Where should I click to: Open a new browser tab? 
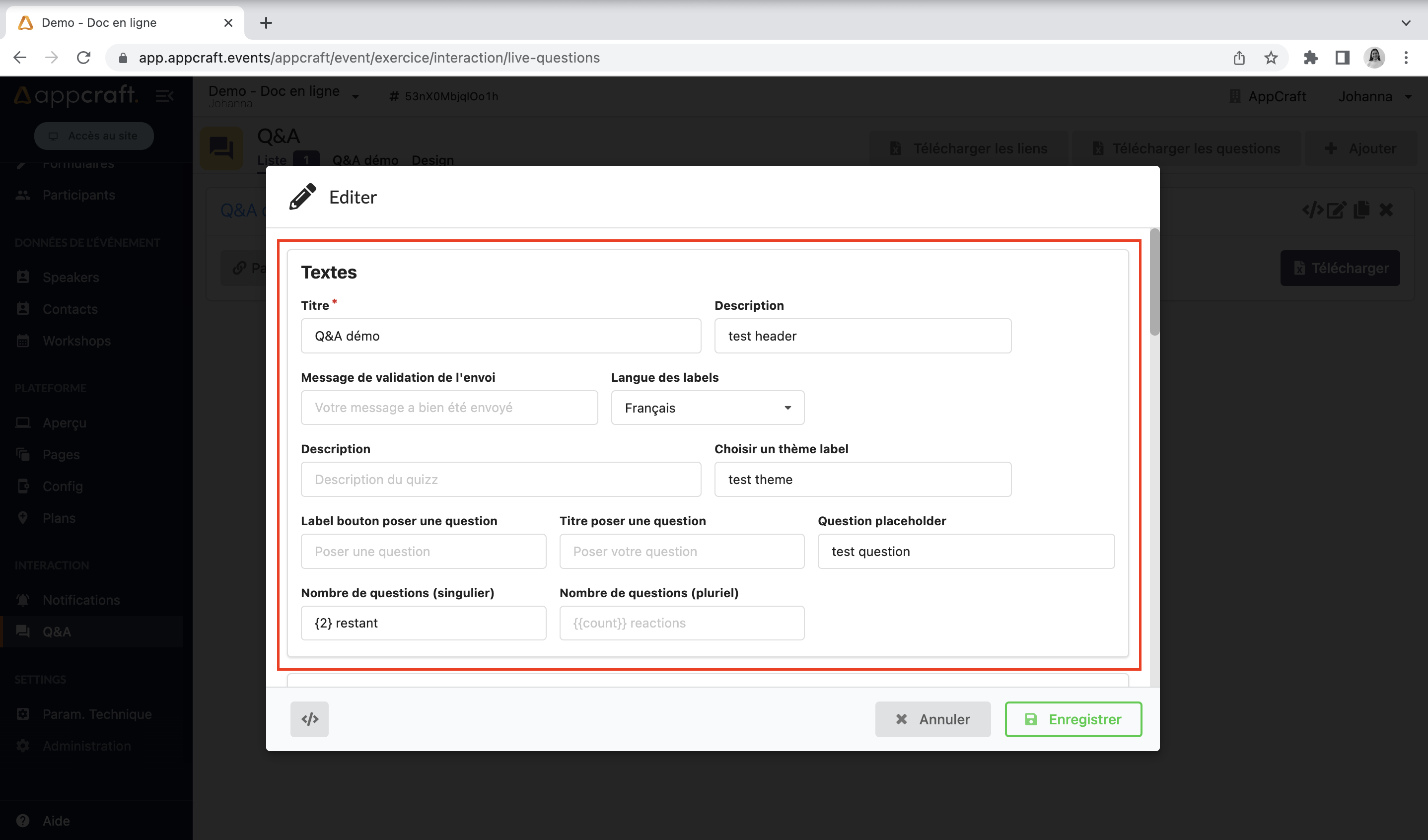point(266,23)
